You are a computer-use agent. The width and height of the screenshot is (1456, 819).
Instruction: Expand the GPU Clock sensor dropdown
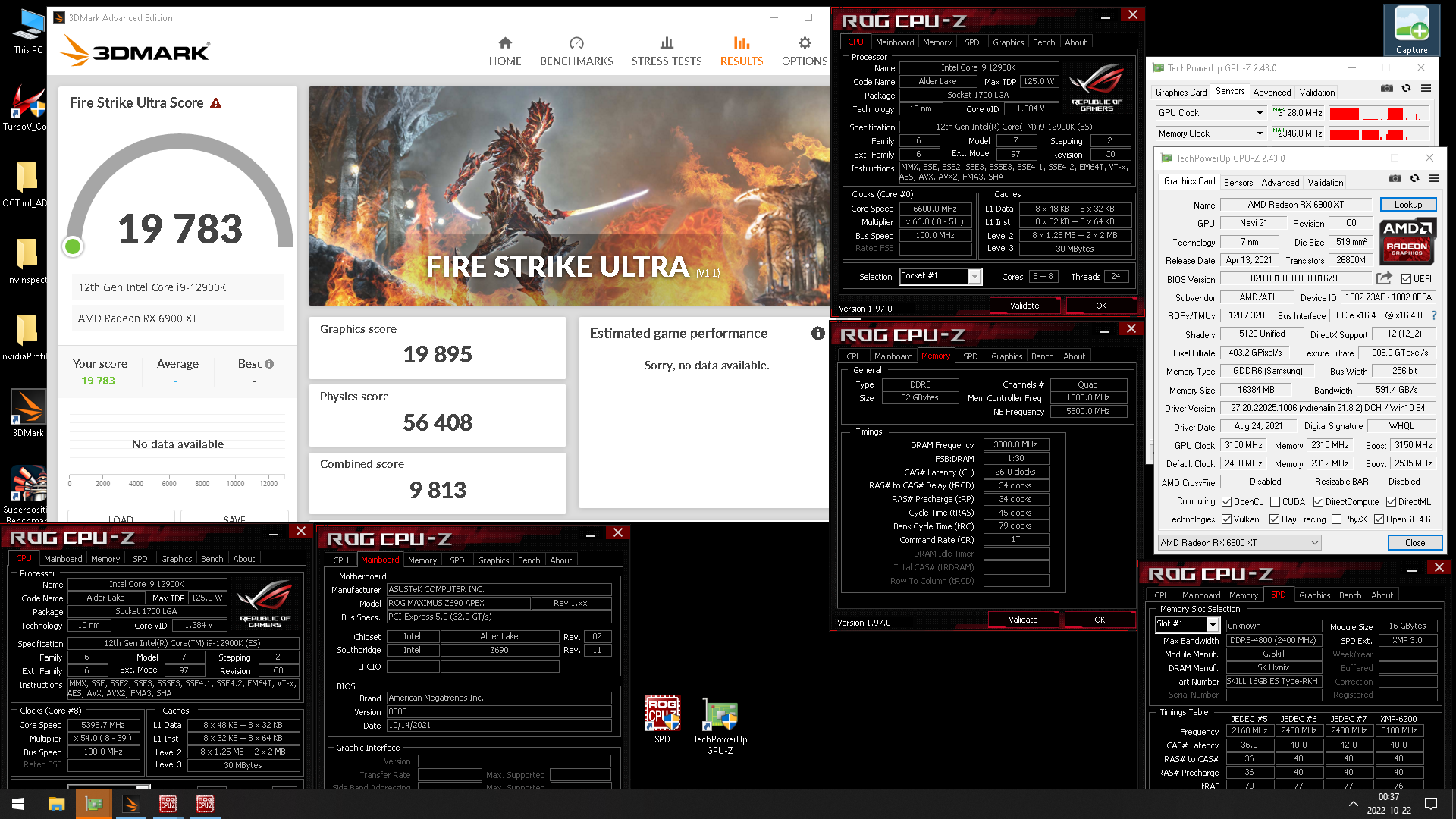(1260, 113)
